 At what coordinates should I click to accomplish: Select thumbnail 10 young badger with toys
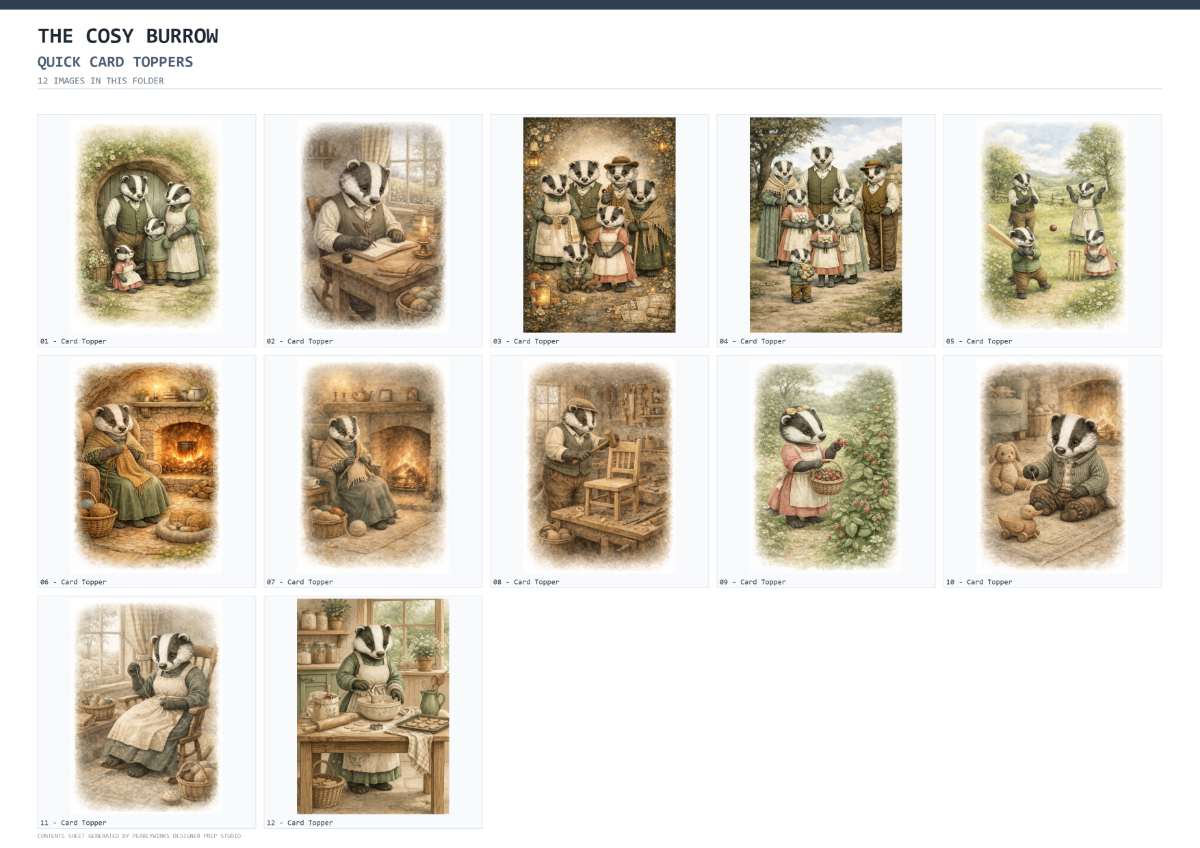point(1052,466)
